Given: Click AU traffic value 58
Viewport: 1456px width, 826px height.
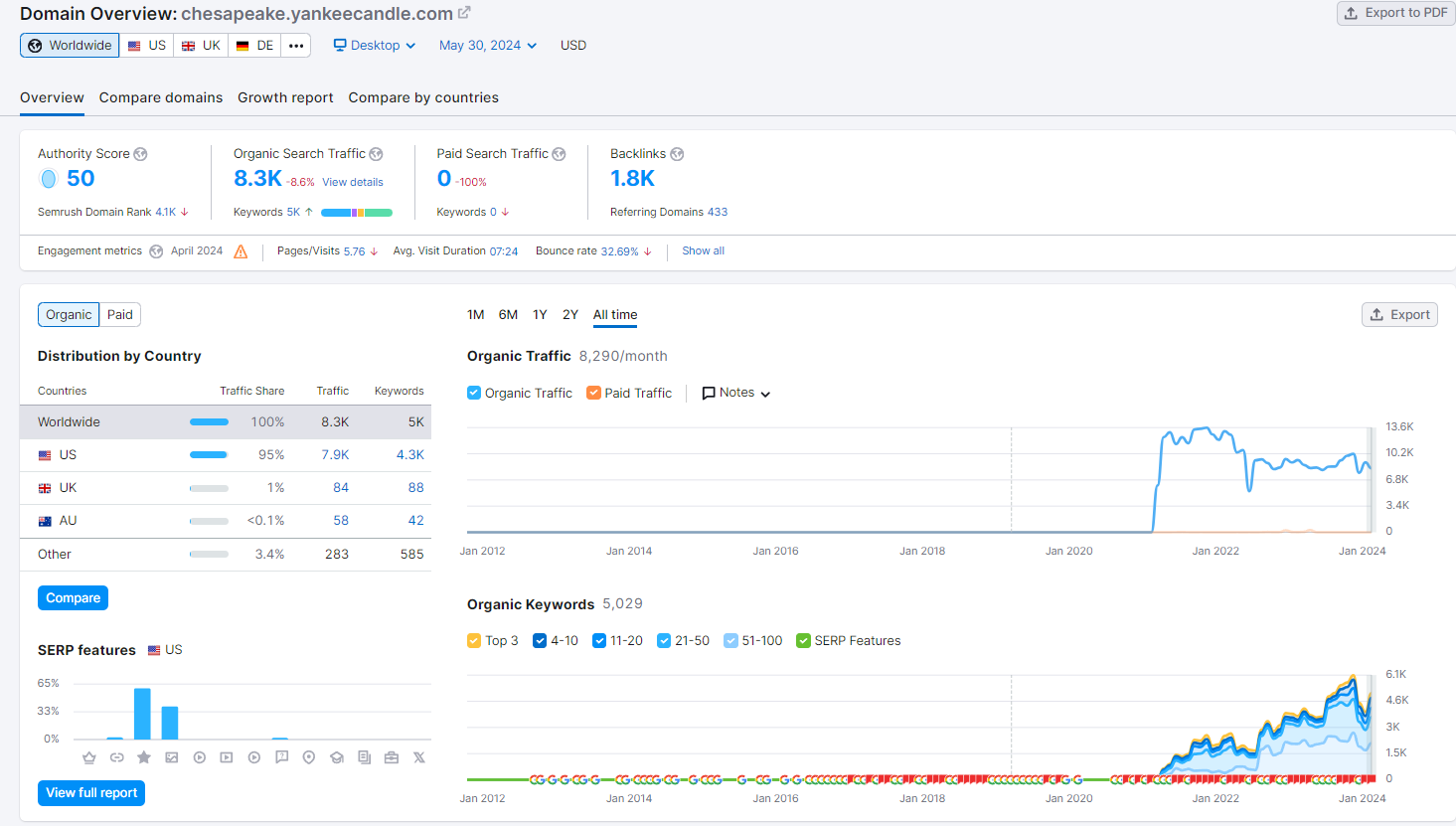Looking at the screenshot, I should click(x=341, y=521).
